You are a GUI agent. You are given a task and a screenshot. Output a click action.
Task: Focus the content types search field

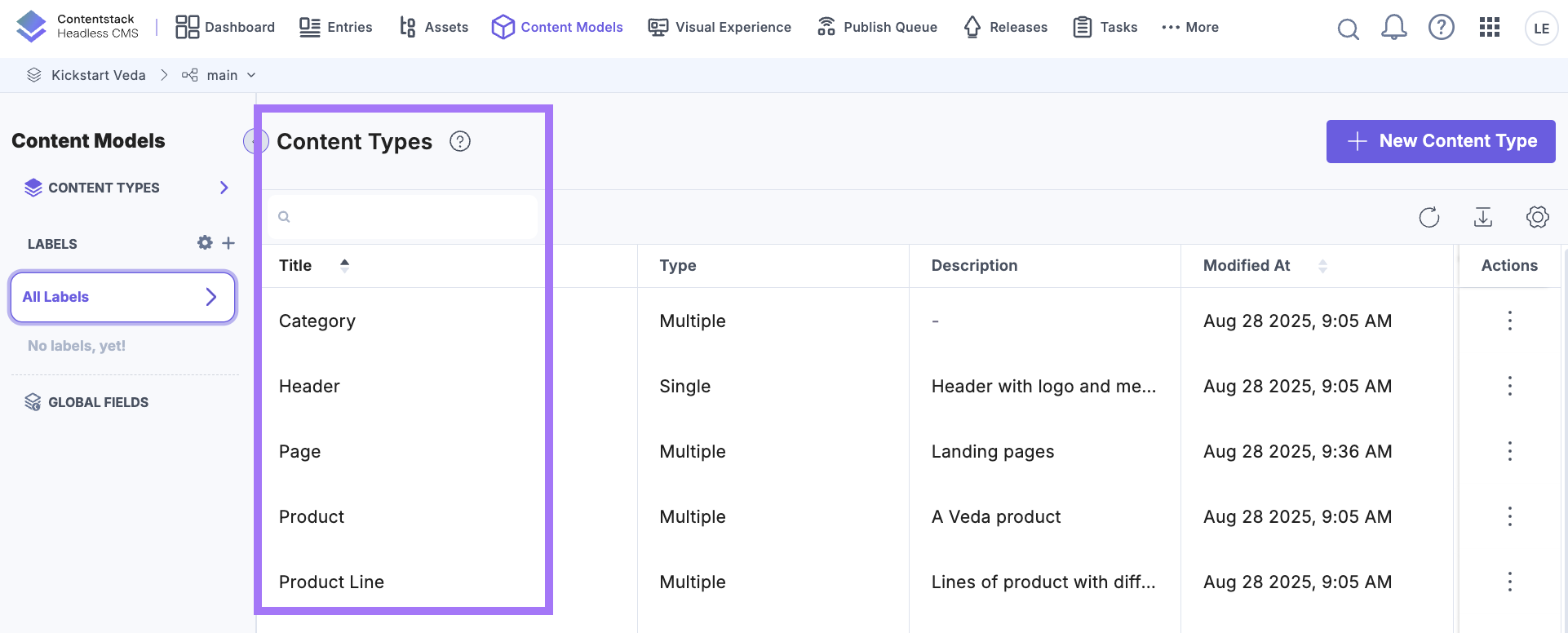pos(403,217)
